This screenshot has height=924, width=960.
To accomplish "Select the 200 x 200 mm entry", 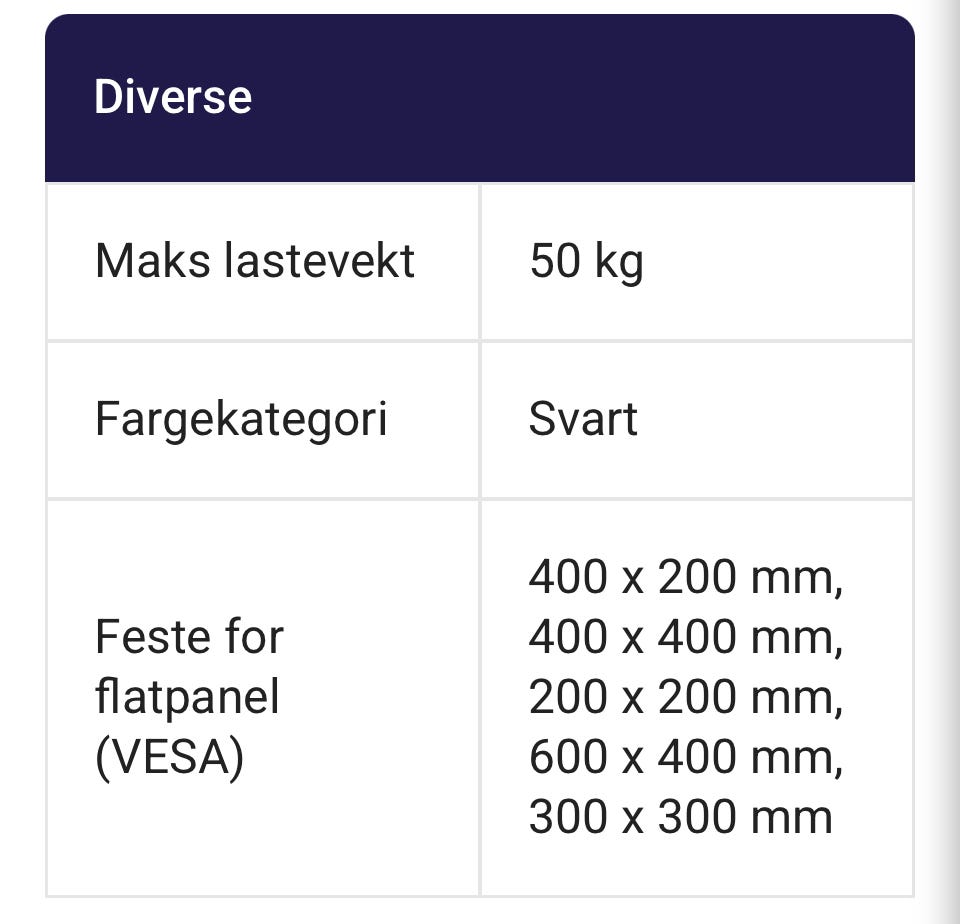I will pyautogui.click(x=686, y=697).
